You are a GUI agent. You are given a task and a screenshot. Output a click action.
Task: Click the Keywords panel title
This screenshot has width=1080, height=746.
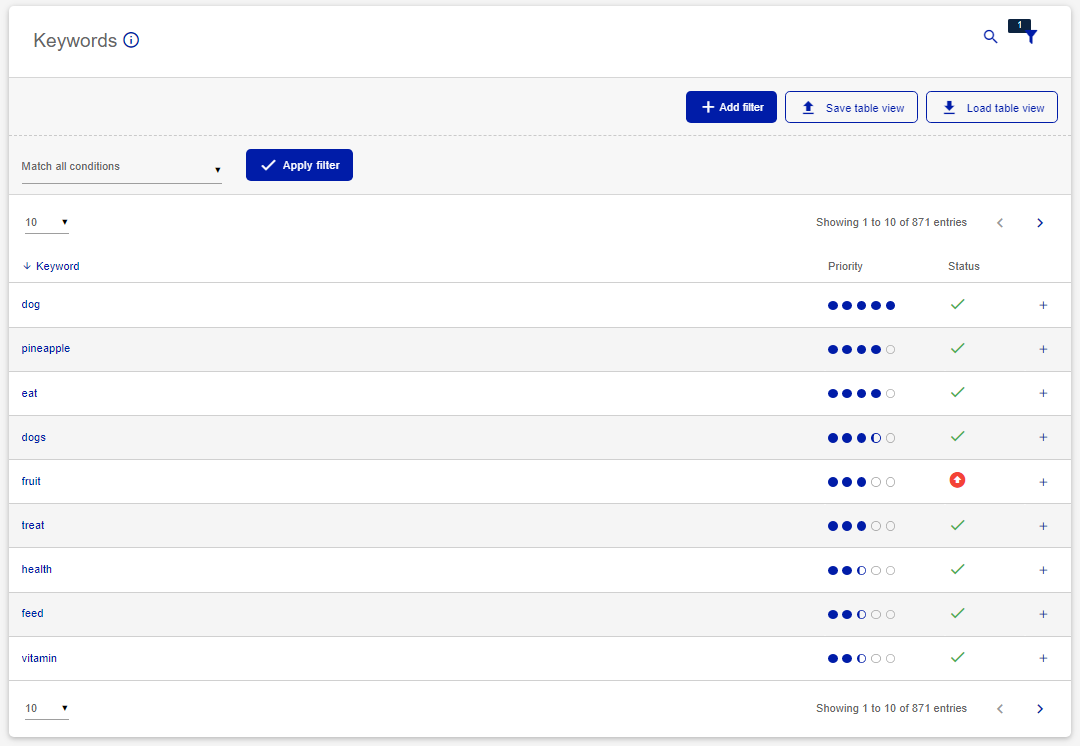point(75,41)
